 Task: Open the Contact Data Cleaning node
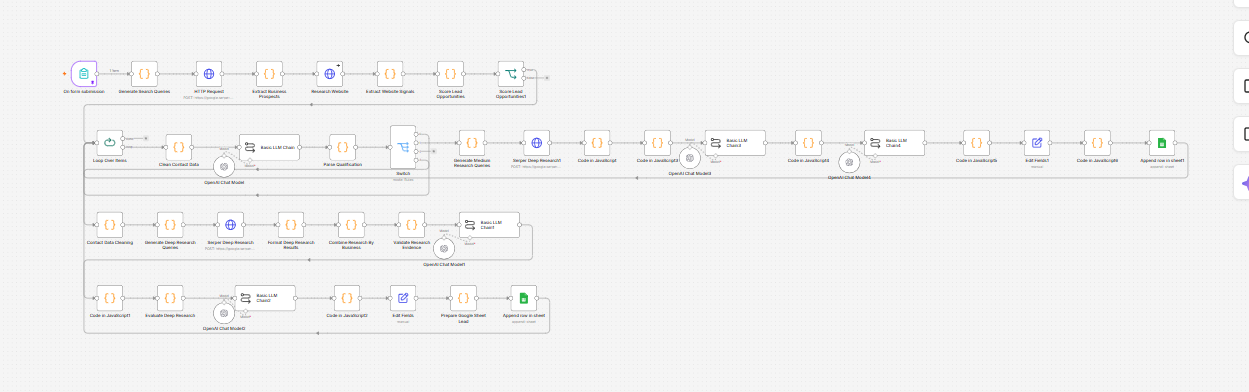pos(109,225)
